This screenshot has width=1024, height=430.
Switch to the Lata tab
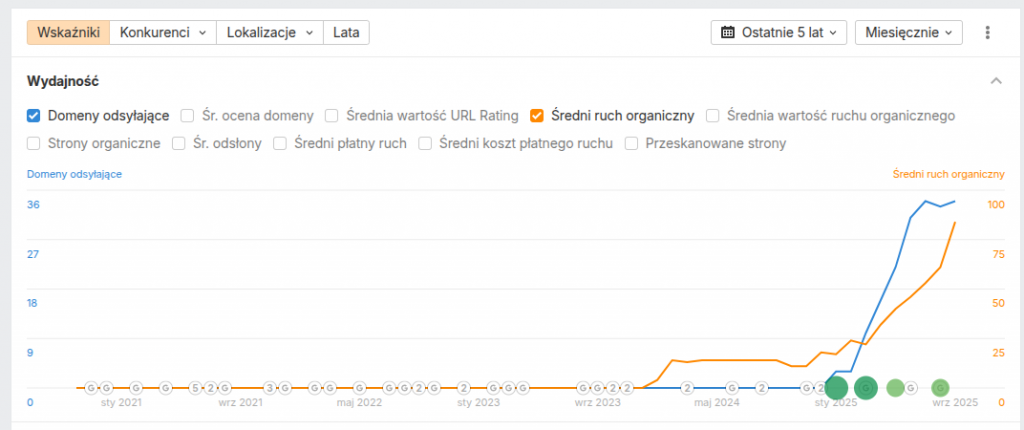coord(346,32)
